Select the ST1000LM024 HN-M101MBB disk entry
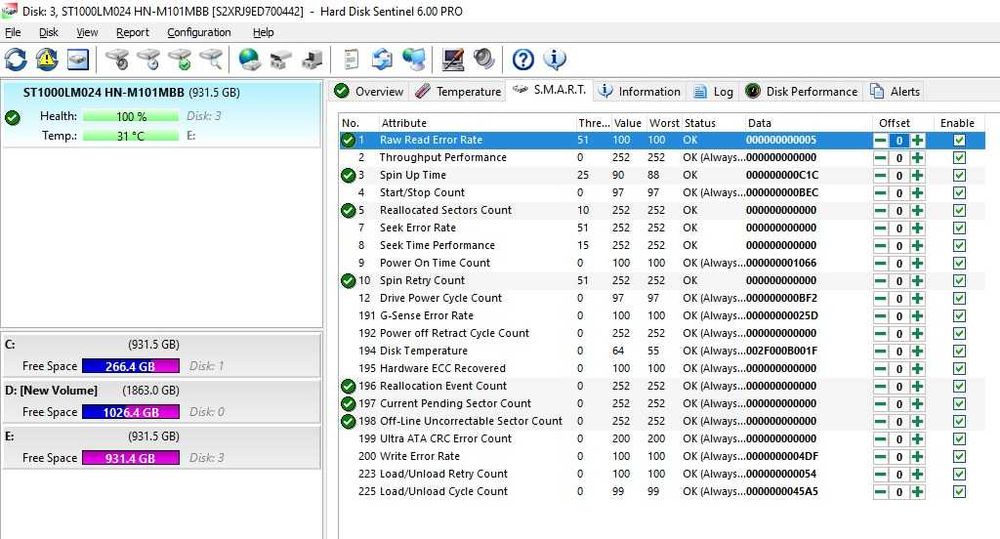 click(x=161, y=114)
